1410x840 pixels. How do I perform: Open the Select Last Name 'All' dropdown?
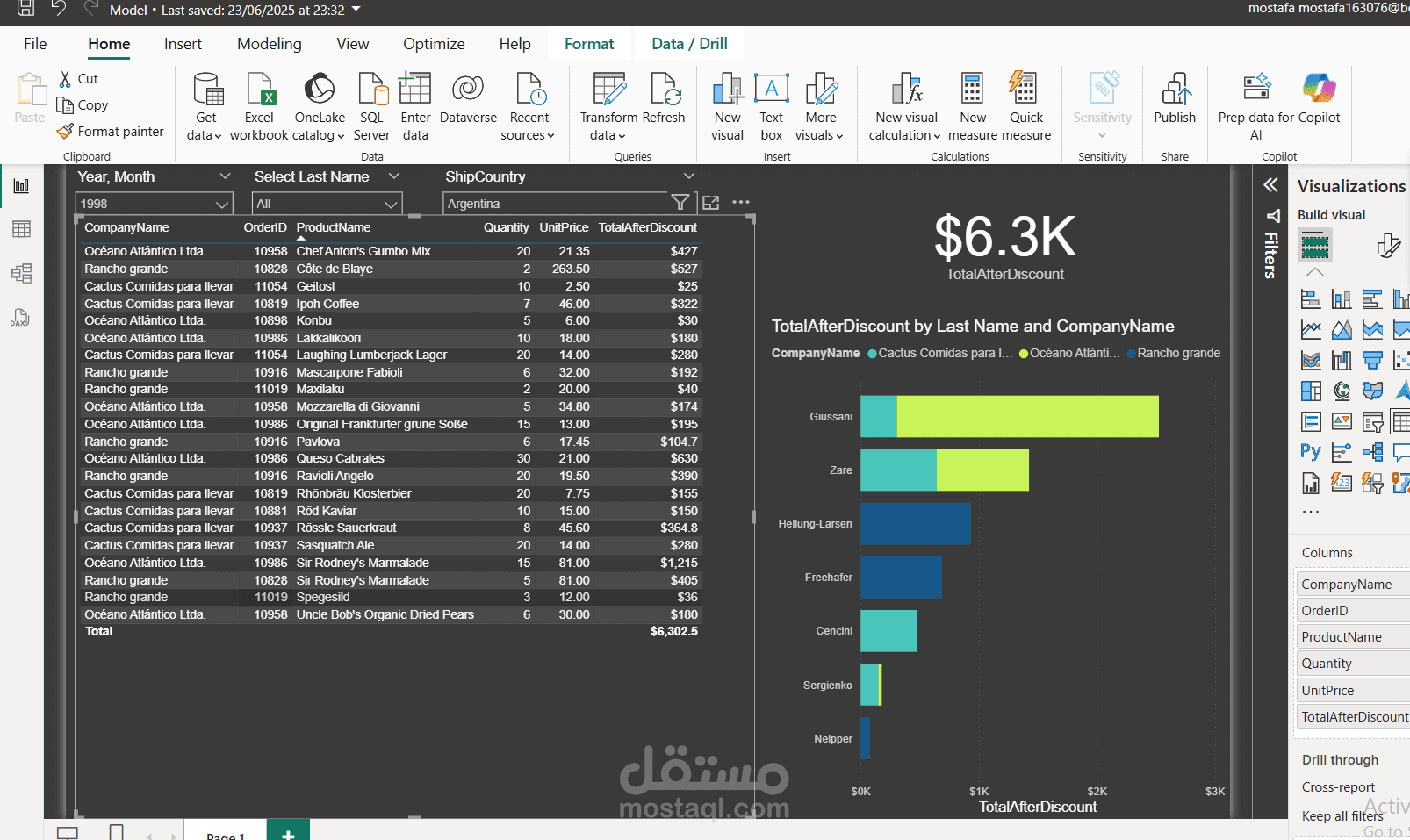tap(391, 204)
